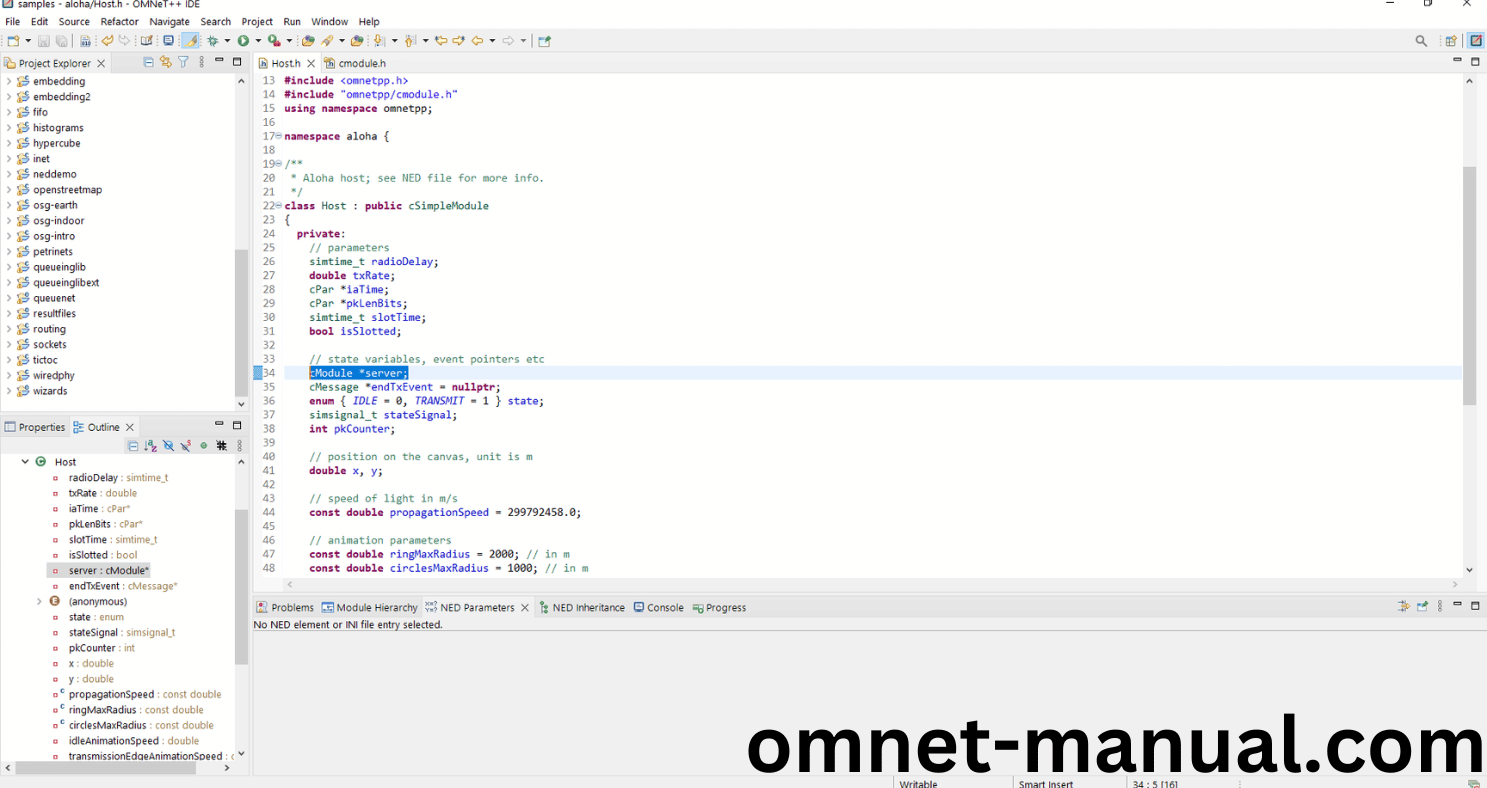
Task: Open the Refactor menu
Action: pos(119,21)
